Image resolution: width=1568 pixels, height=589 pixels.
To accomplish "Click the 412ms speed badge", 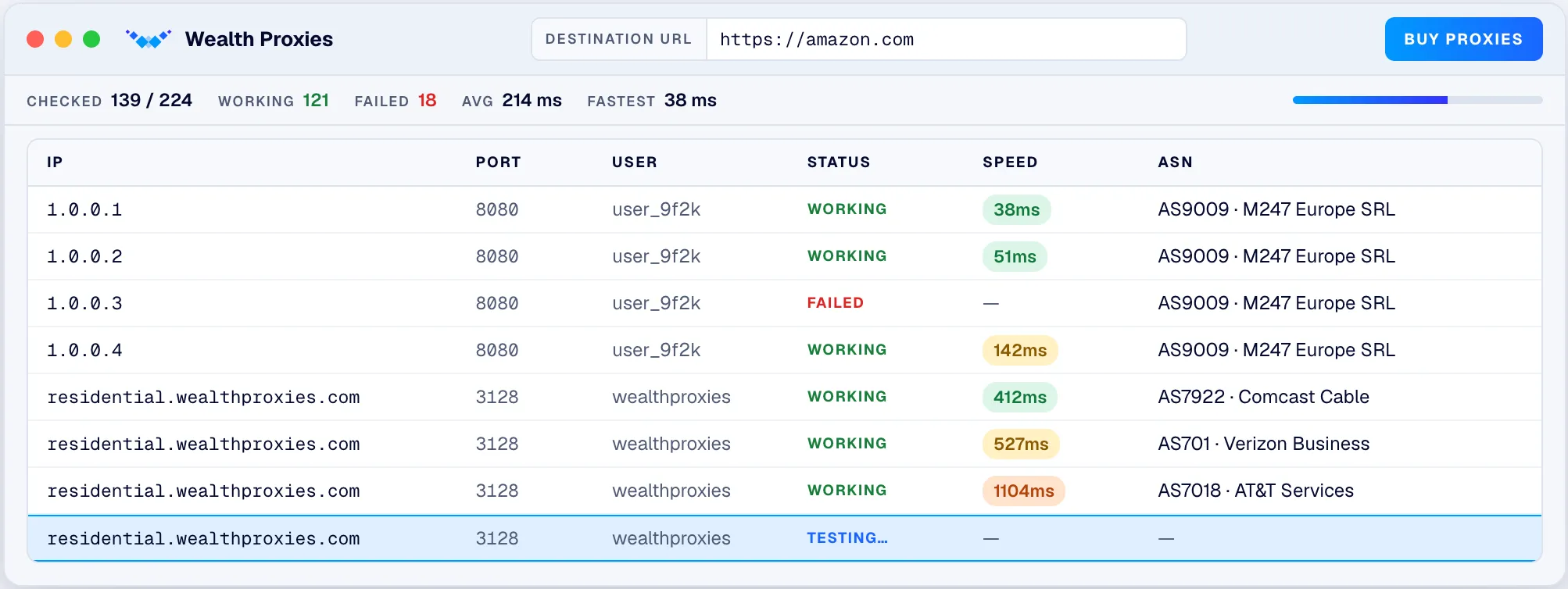I will coord(1020,397).
